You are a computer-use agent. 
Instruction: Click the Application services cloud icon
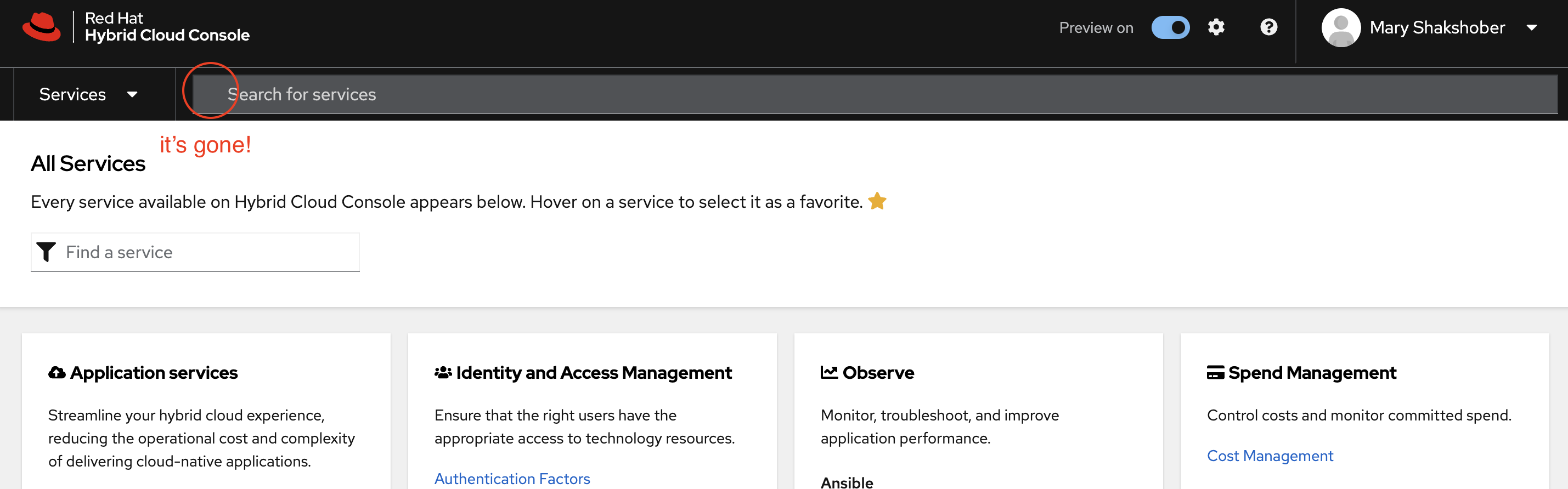pos(57,373)
